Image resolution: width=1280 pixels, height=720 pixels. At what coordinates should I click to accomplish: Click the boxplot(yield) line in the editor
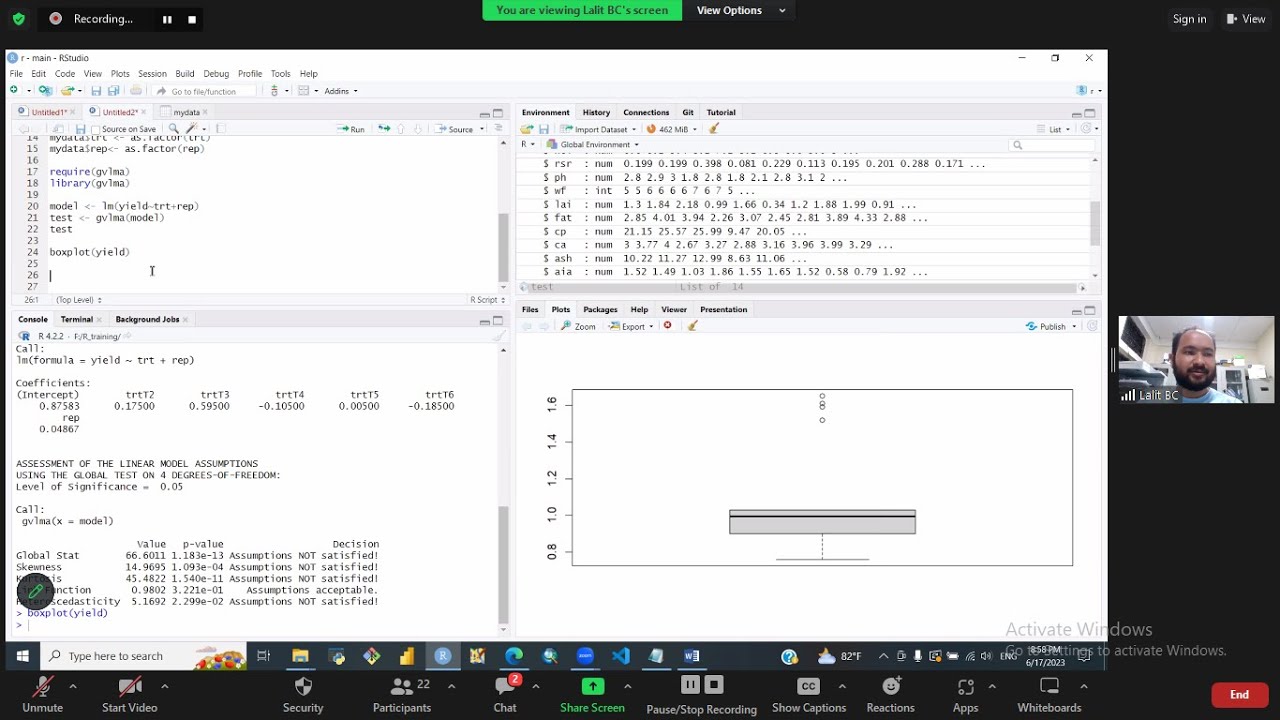click(90, 252)
